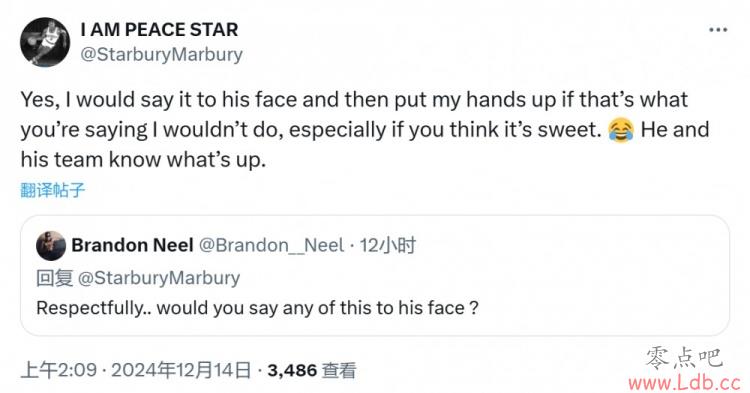Open the @StarburyMarbury handle under the name
The height and width of the screenshot is (393, 750).
(161, 54)
